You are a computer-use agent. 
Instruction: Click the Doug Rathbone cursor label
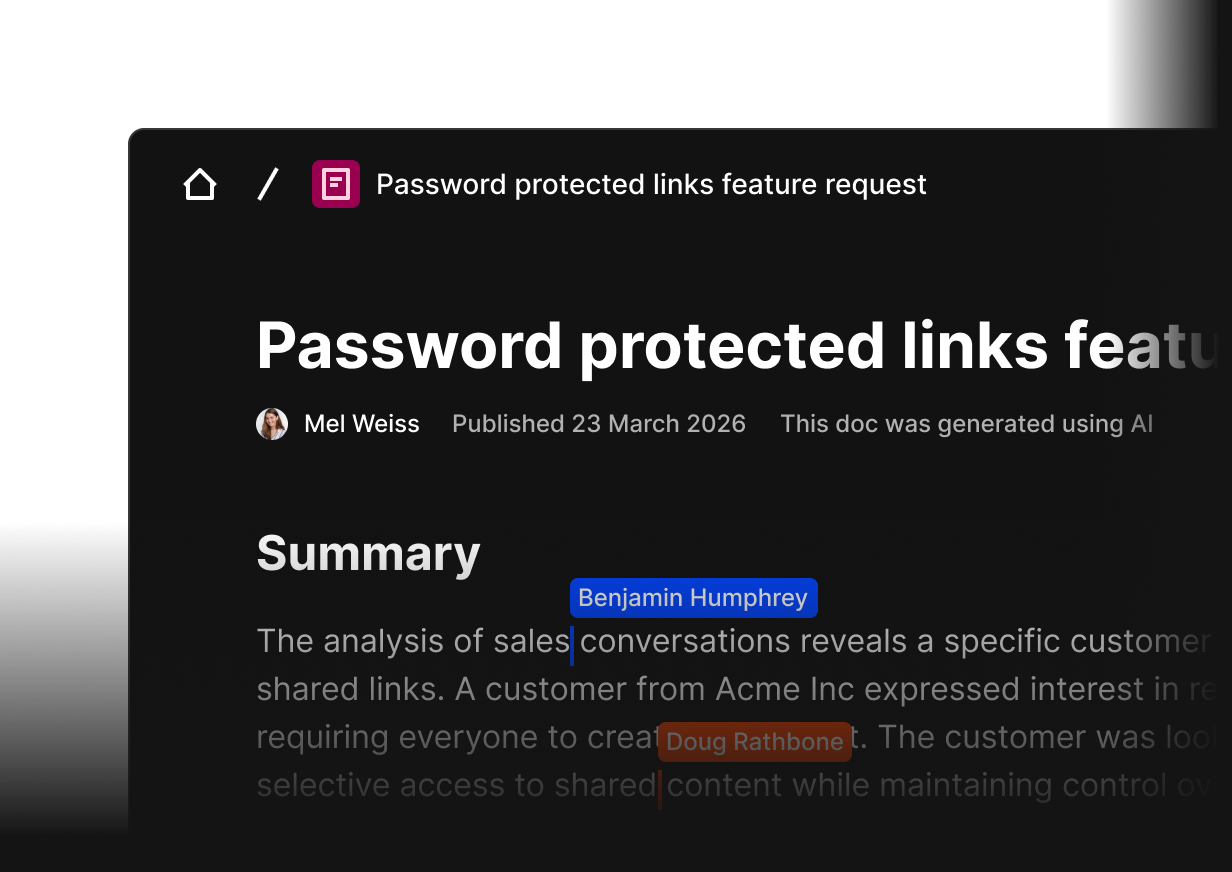(755, 742)
